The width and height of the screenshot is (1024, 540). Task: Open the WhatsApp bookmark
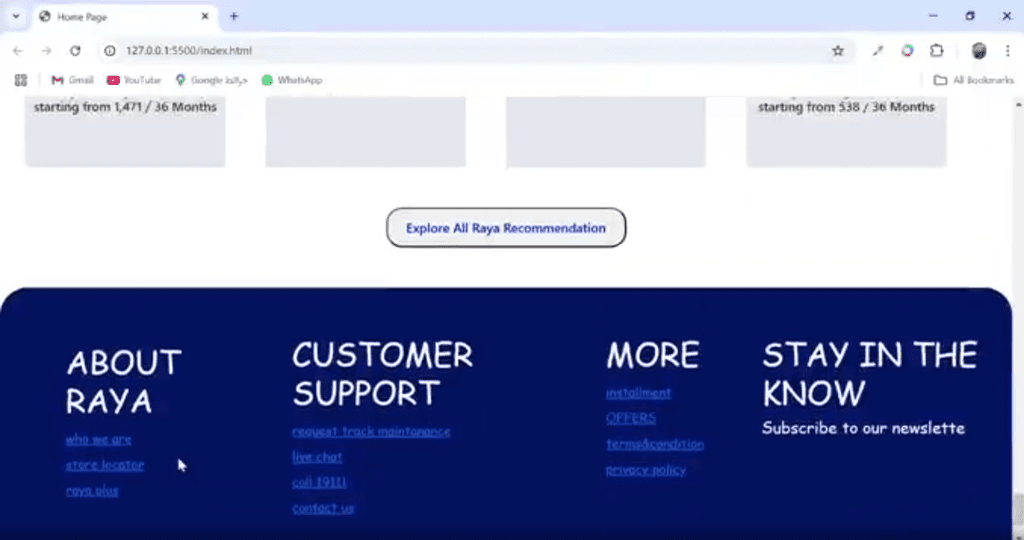click(292, 80)
